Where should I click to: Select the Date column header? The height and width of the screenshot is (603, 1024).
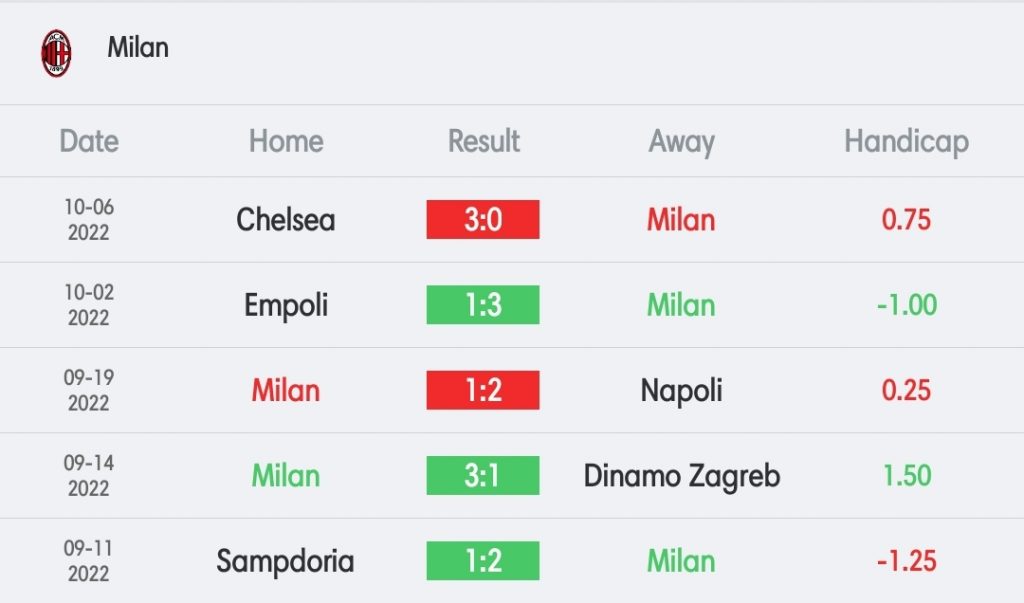point(89,141)
